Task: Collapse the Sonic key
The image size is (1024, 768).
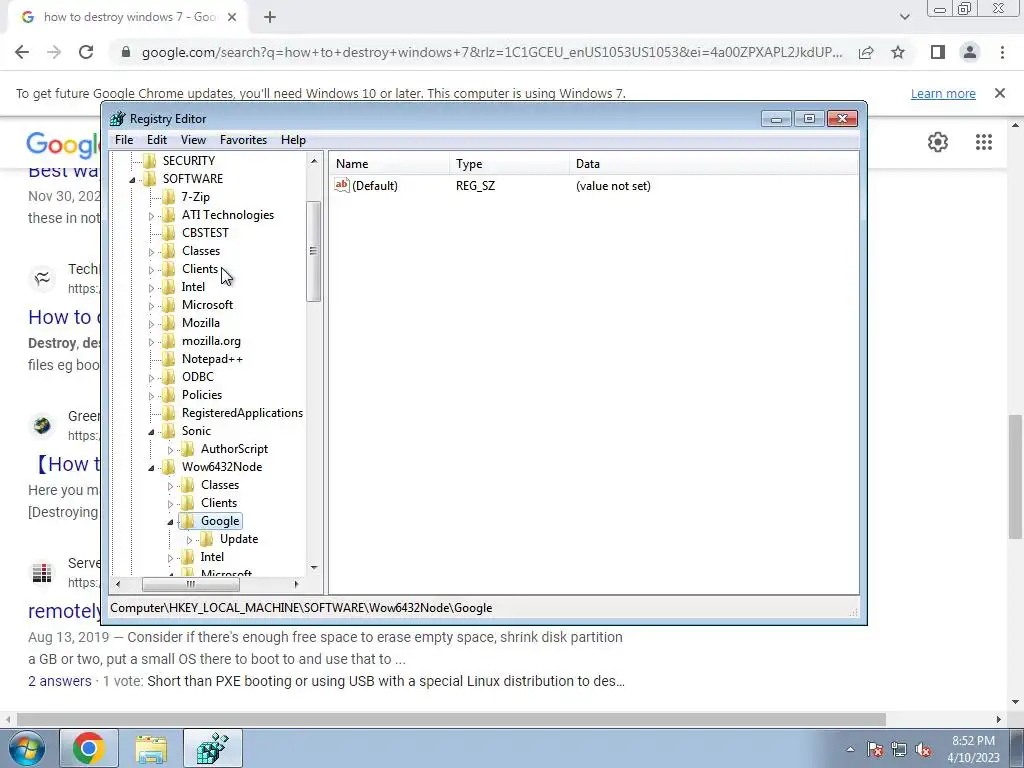Action: point(152,432)
